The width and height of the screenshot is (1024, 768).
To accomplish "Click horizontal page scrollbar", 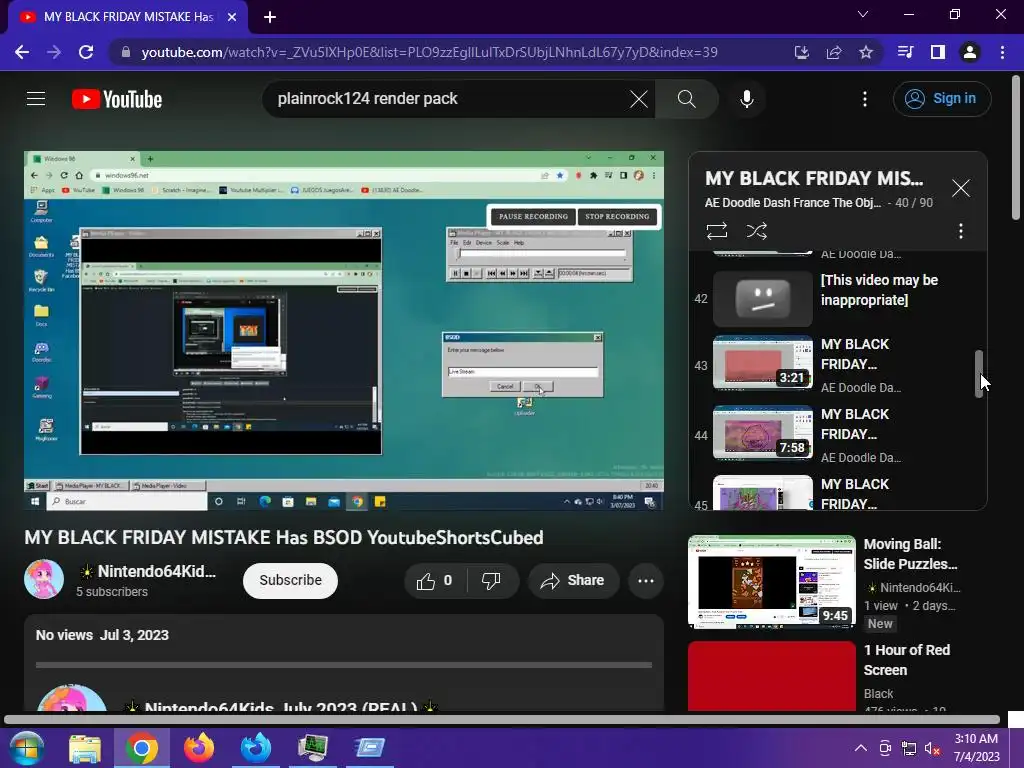I will pyautogui.click(x=502, y=720).
